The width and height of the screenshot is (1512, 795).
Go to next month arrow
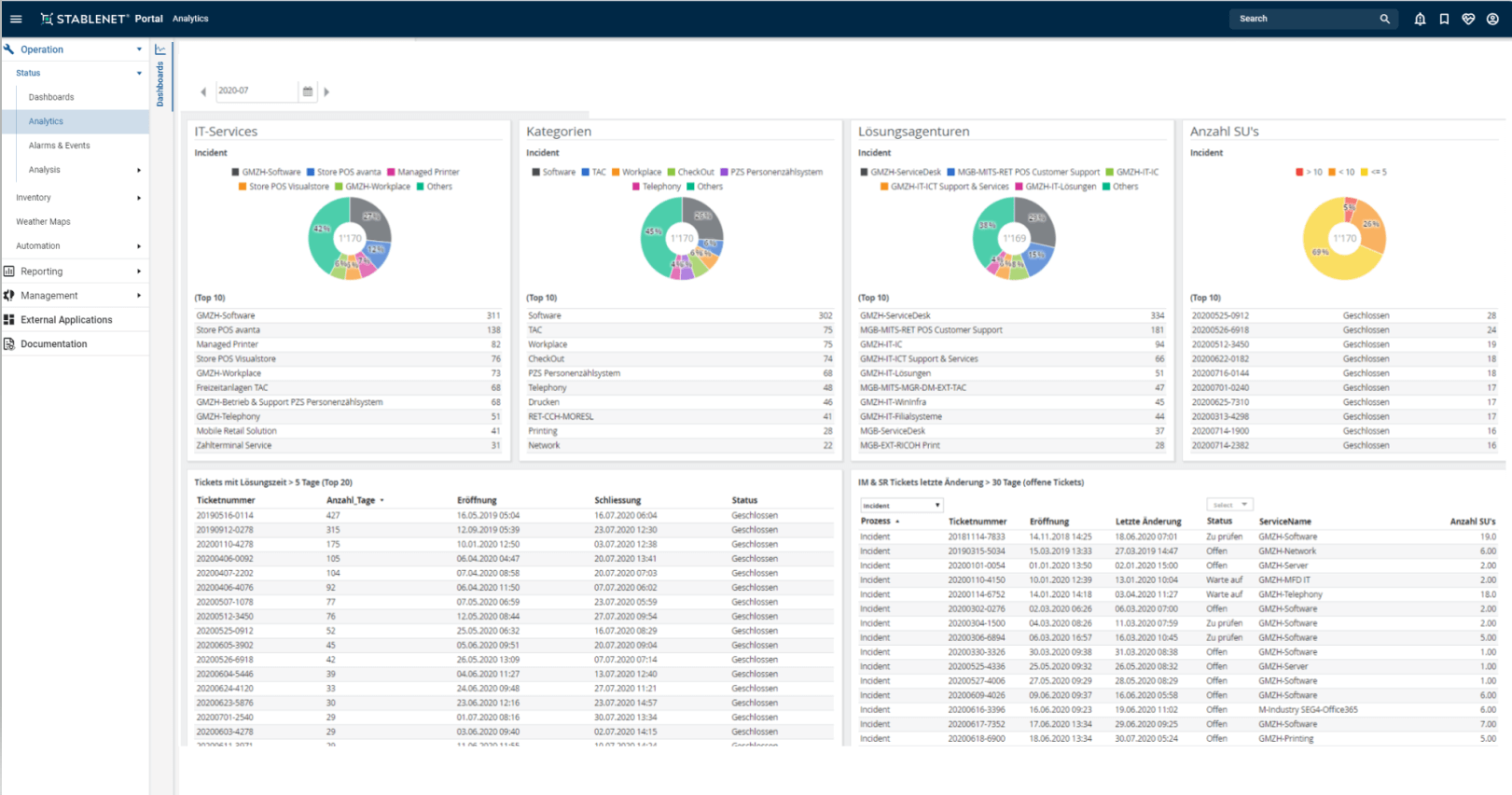coord(326,91)
